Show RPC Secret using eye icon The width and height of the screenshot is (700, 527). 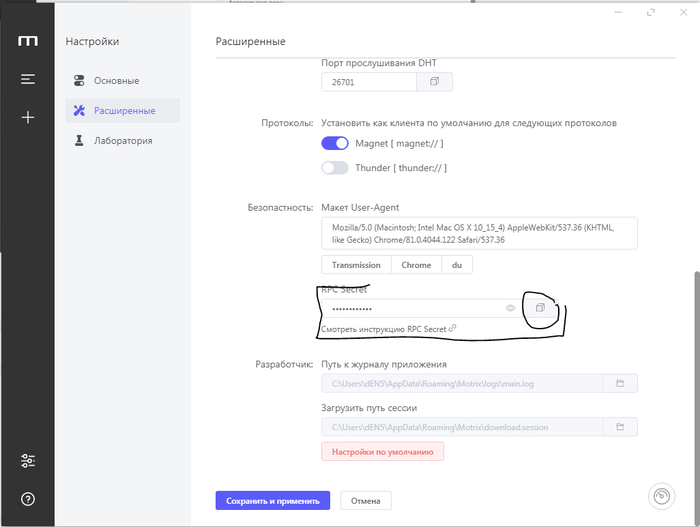(x=510, y=309)
